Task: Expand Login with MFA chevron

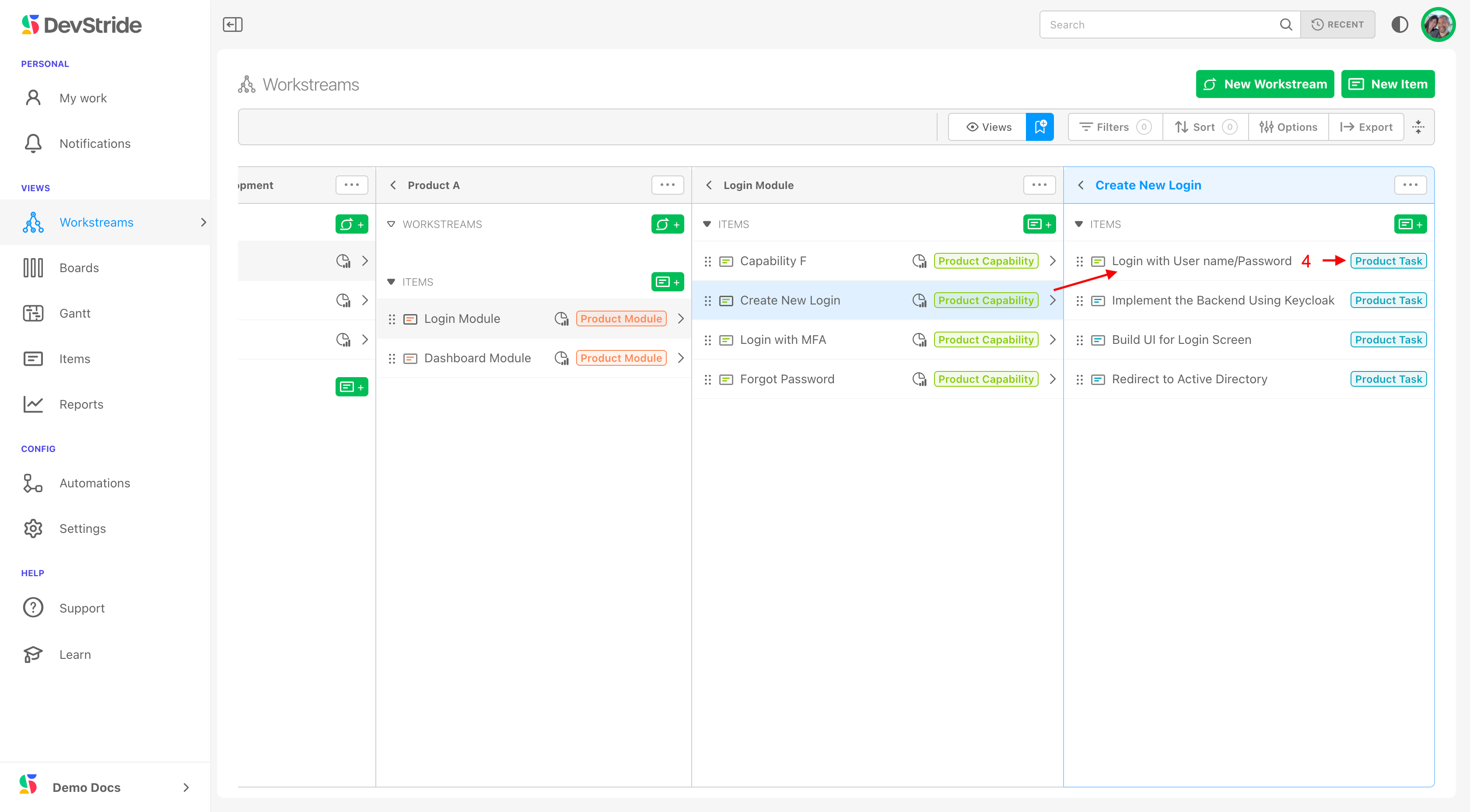Action: (x=1053, y=339)
